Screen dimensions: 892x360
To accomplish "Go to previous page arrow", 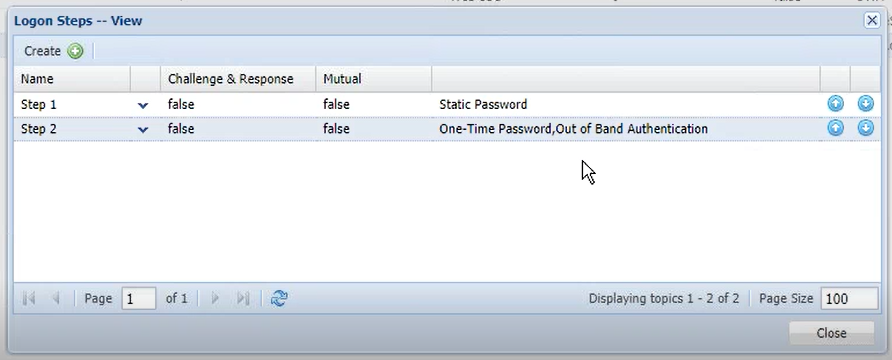I will coord(56,298).
